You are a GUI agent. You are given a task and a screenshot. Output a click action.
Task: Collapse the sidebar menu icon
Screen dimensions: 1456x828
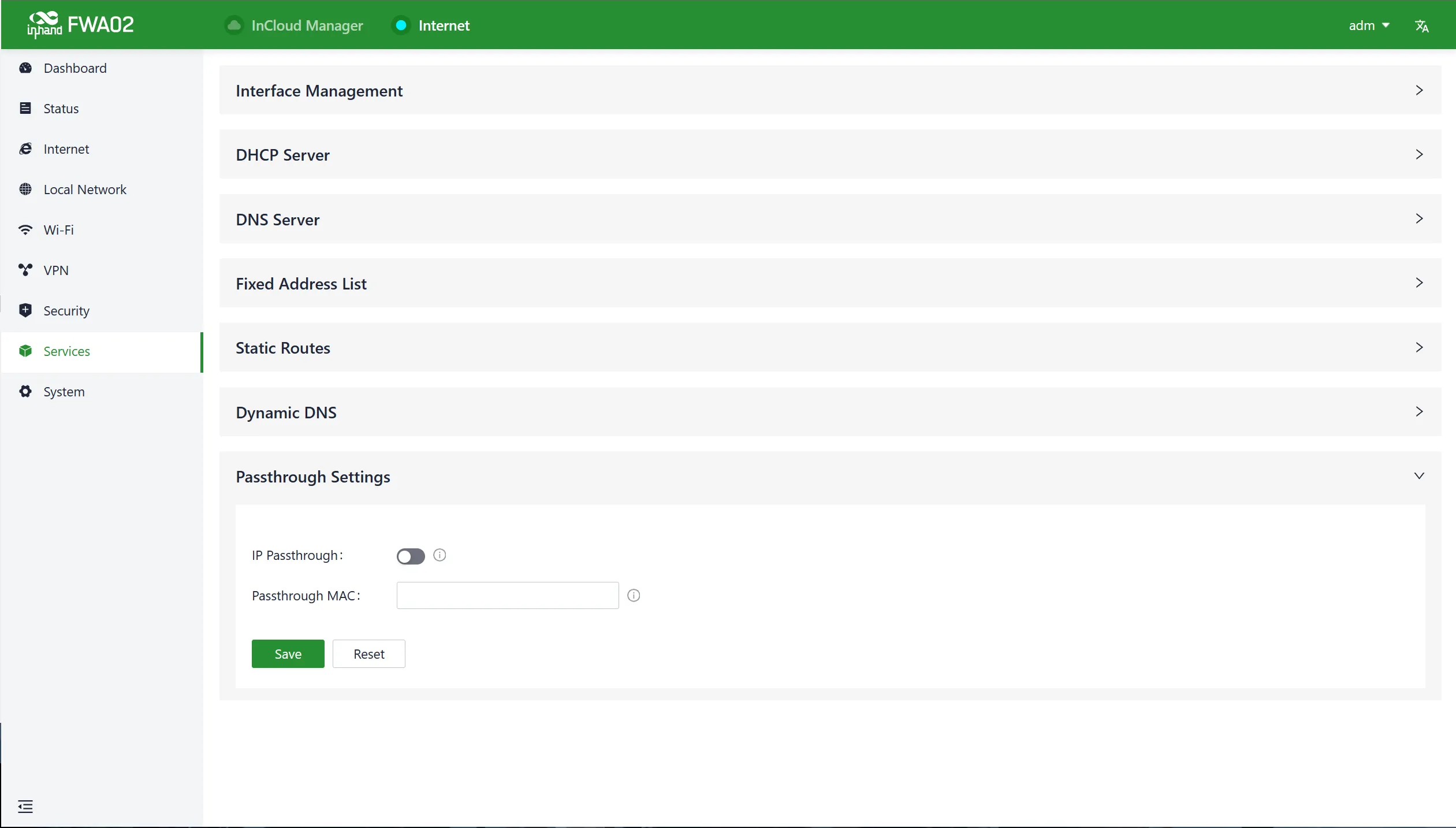coord(25,807)
